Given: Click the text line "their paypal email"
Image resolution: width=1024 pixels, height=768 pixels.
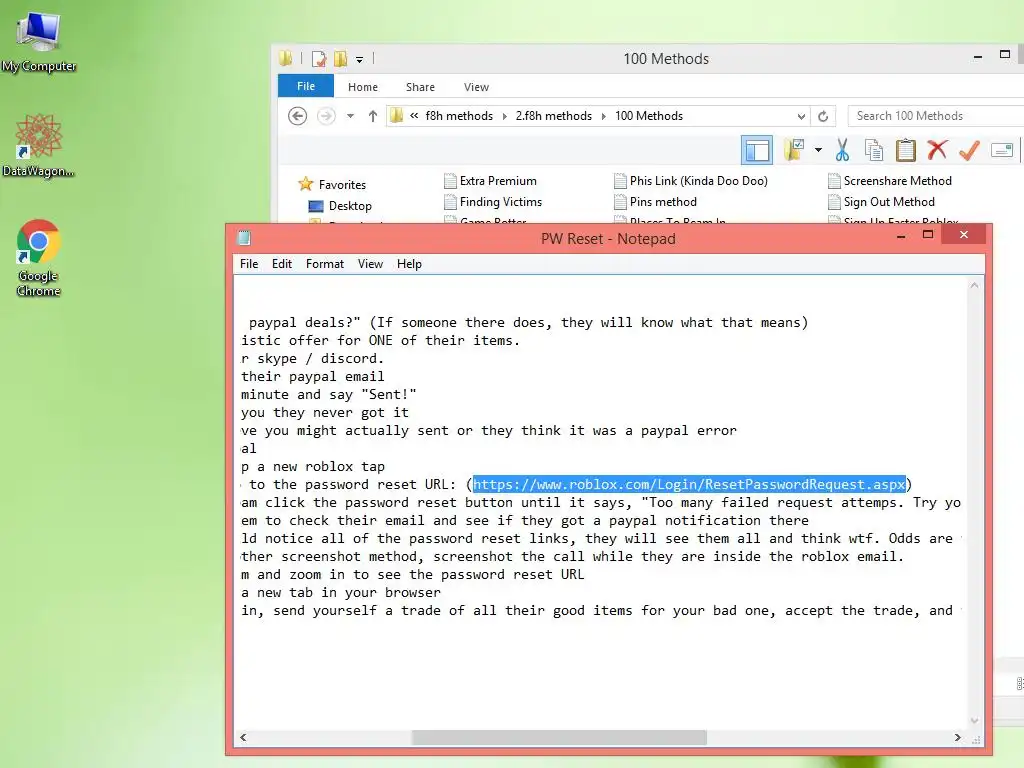Looking at the screenshot, I should click(313, 376).
